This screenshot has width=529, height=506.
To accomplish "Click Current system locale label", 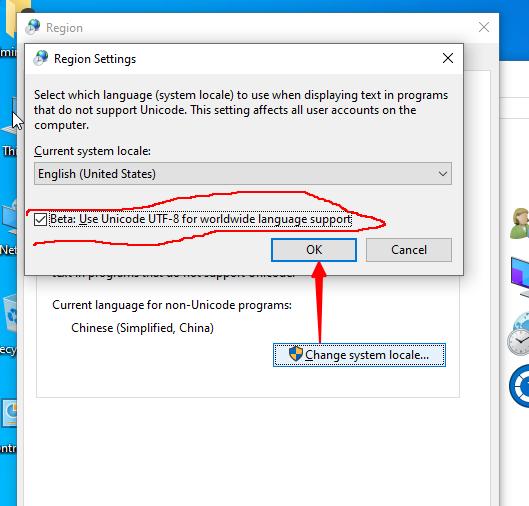I will (x=92, y=151).
